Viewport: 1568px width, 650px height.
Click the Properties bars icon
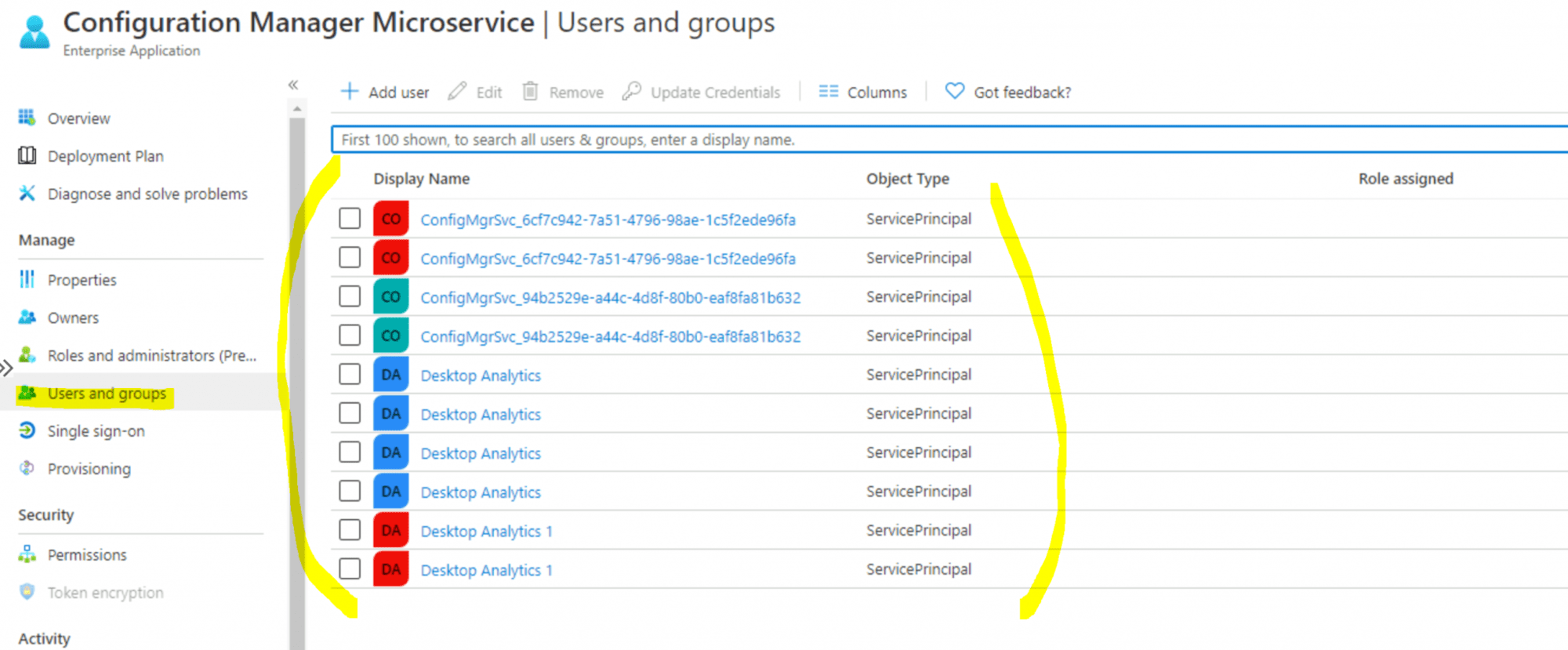click(27, 279)
